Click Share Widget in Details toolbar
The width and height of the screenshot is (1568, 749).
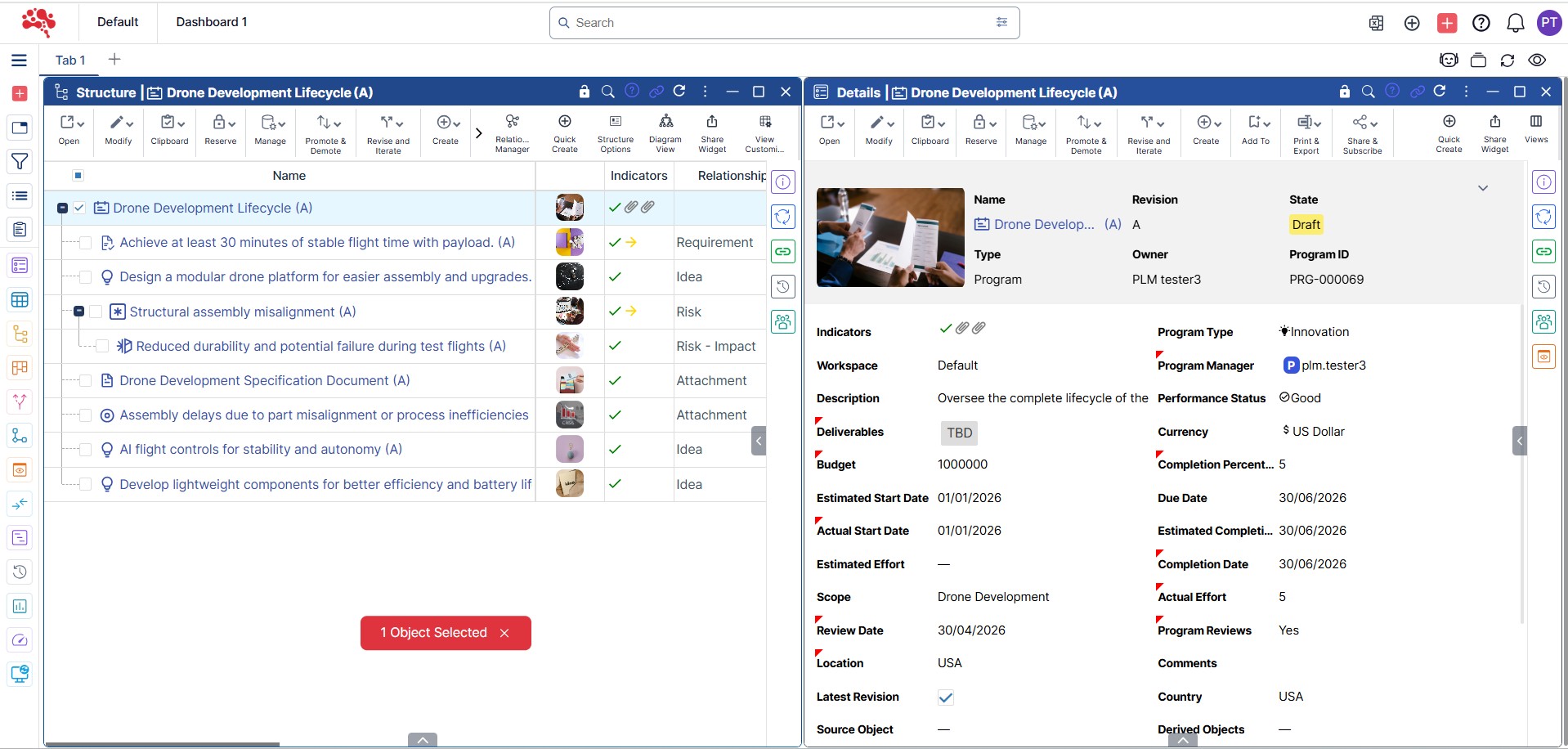(1494, 132)
